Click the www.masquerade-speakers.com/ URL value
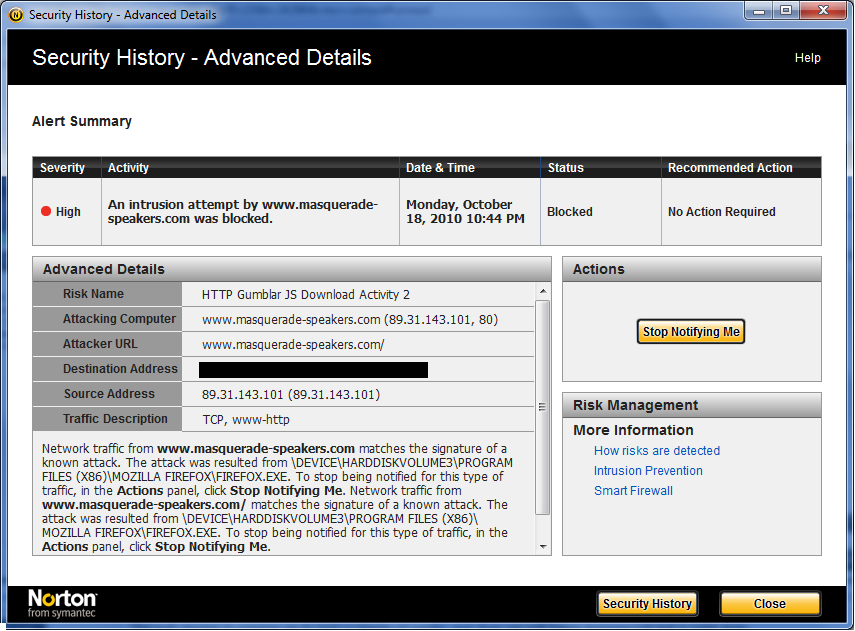 point(293,345)
